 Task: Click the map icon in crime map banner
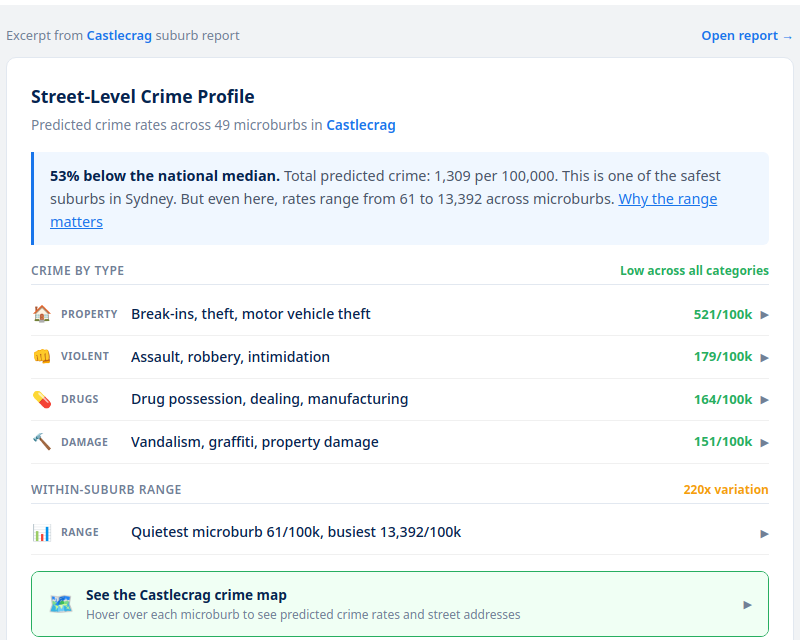pos(61,604)
